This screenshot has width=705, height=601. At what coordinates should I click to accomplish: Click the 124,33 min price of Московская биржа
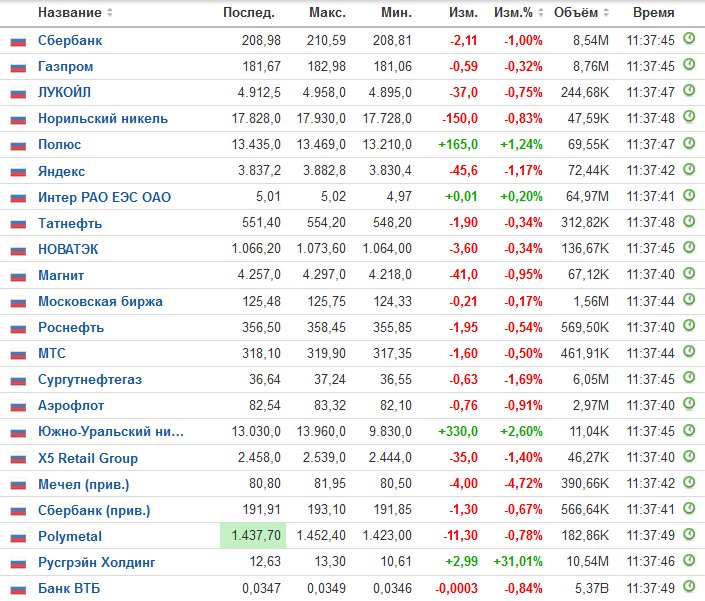tap(393, 301)
